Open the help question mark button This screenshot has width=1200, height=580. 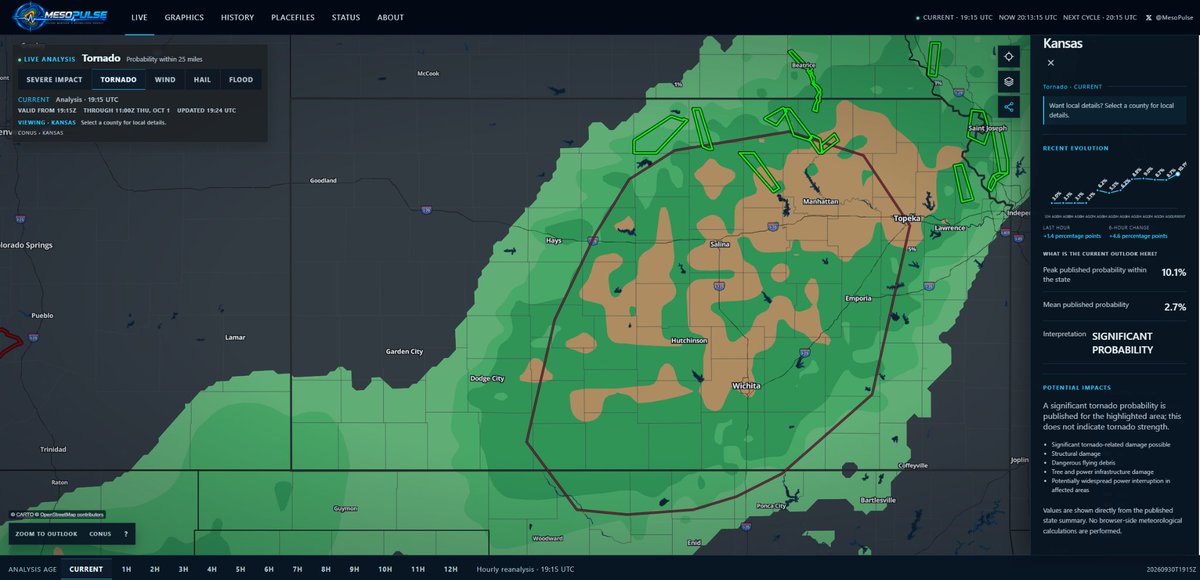[125, 534]
